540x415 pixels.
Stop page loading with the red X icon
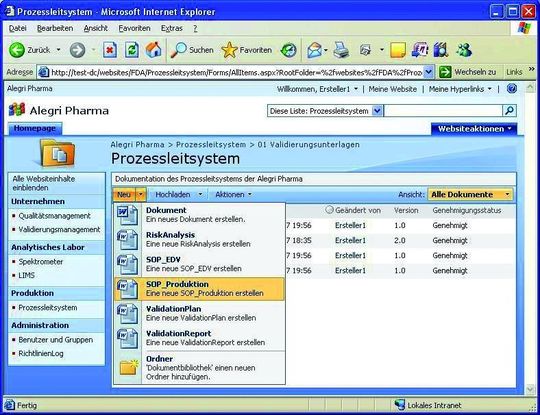coord(110,50)
